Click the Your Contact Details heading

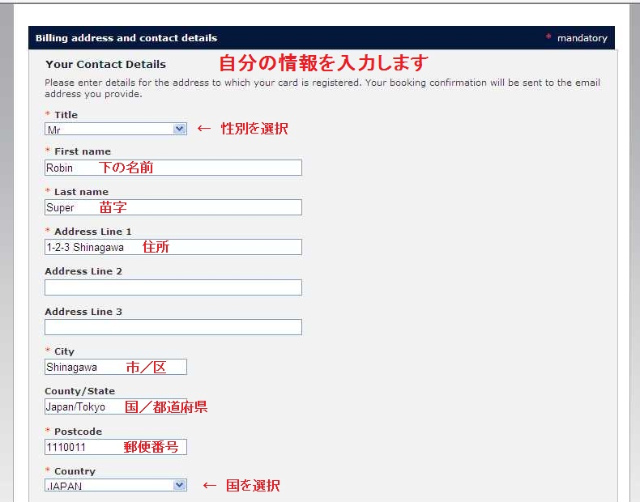pos(105,64)
